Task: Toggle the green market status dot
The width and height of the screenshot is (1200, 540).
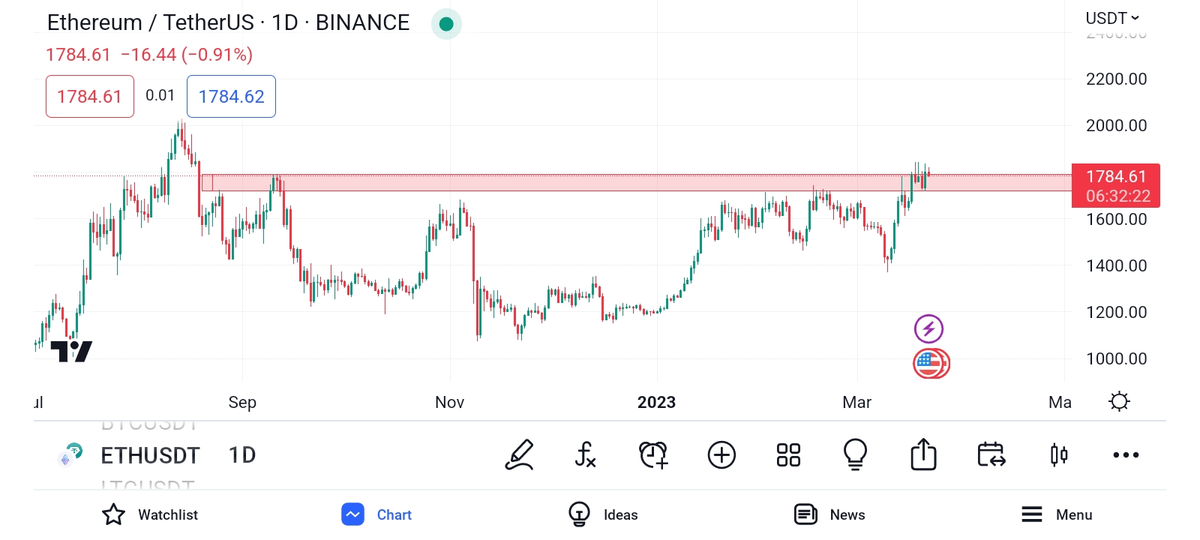Action: tap(446, 24)
